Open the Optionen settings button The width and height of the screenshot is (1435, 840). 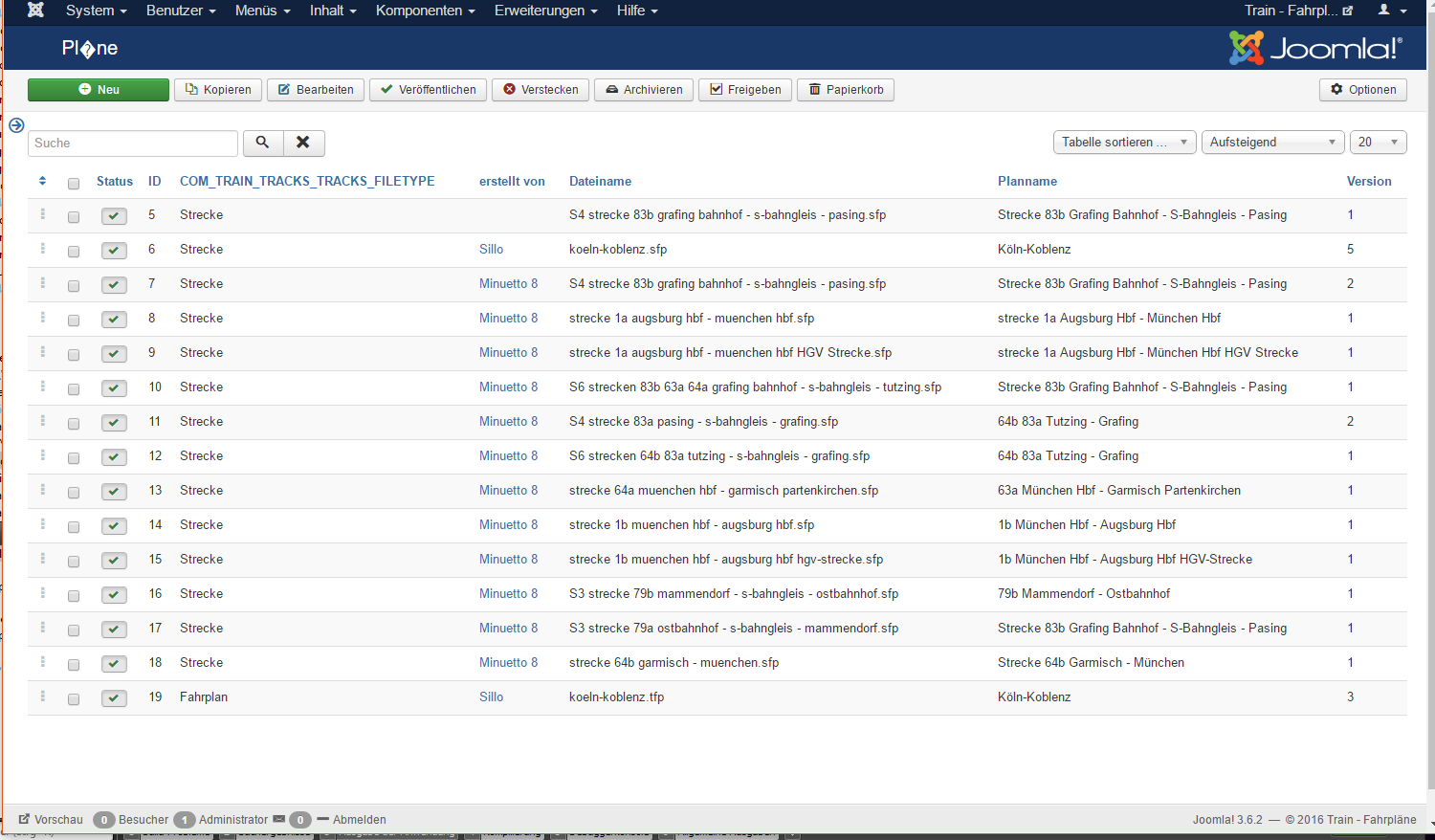pos(1363,90)
